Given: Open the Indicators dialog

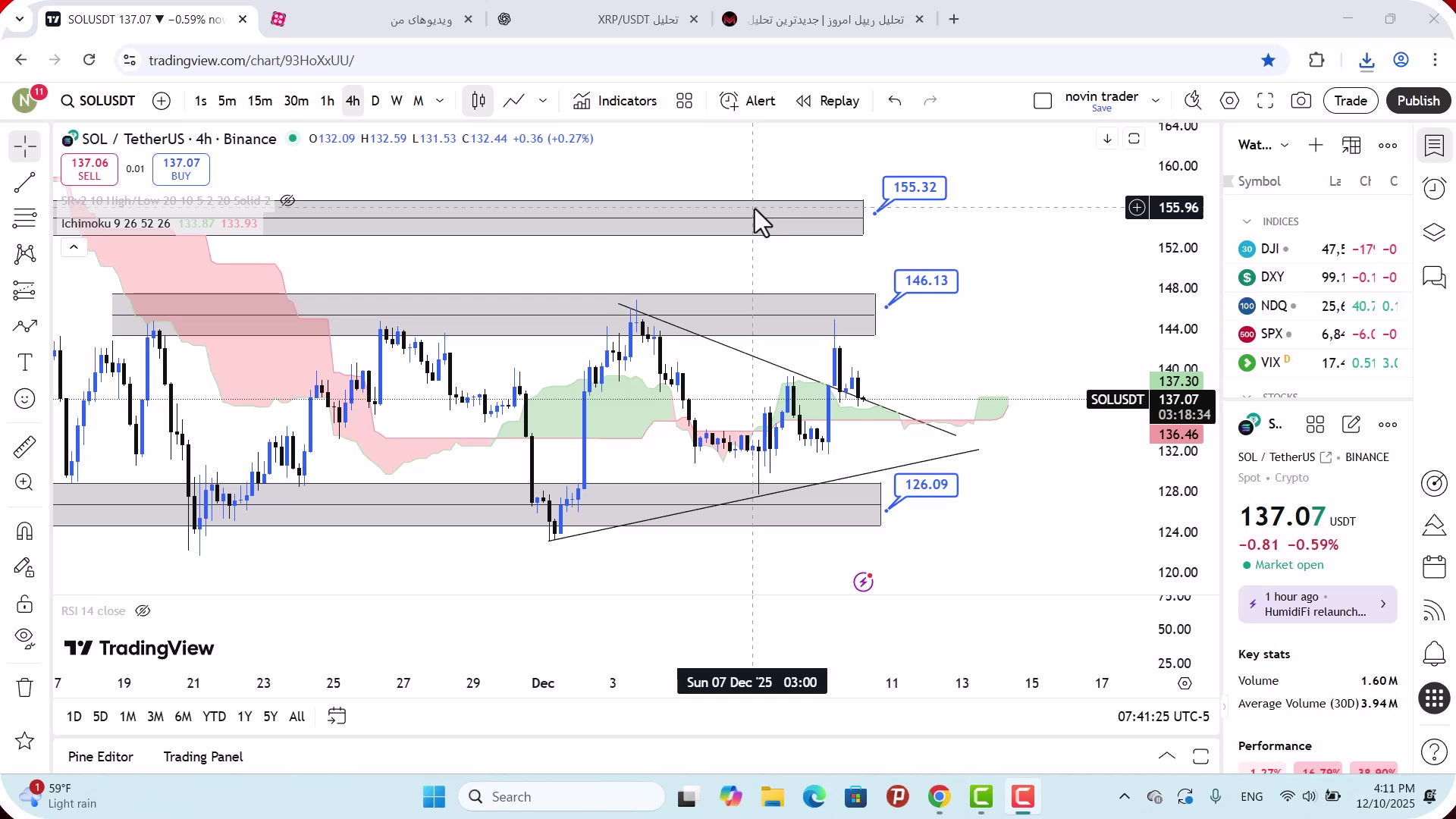Looking at the screenshot, I should coord(615,101).
